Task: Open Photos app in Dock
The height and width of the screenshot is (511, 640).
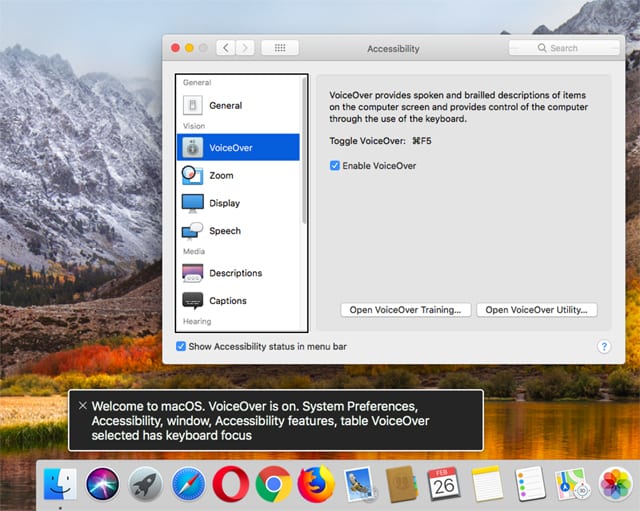Action: tap(616, 484)
